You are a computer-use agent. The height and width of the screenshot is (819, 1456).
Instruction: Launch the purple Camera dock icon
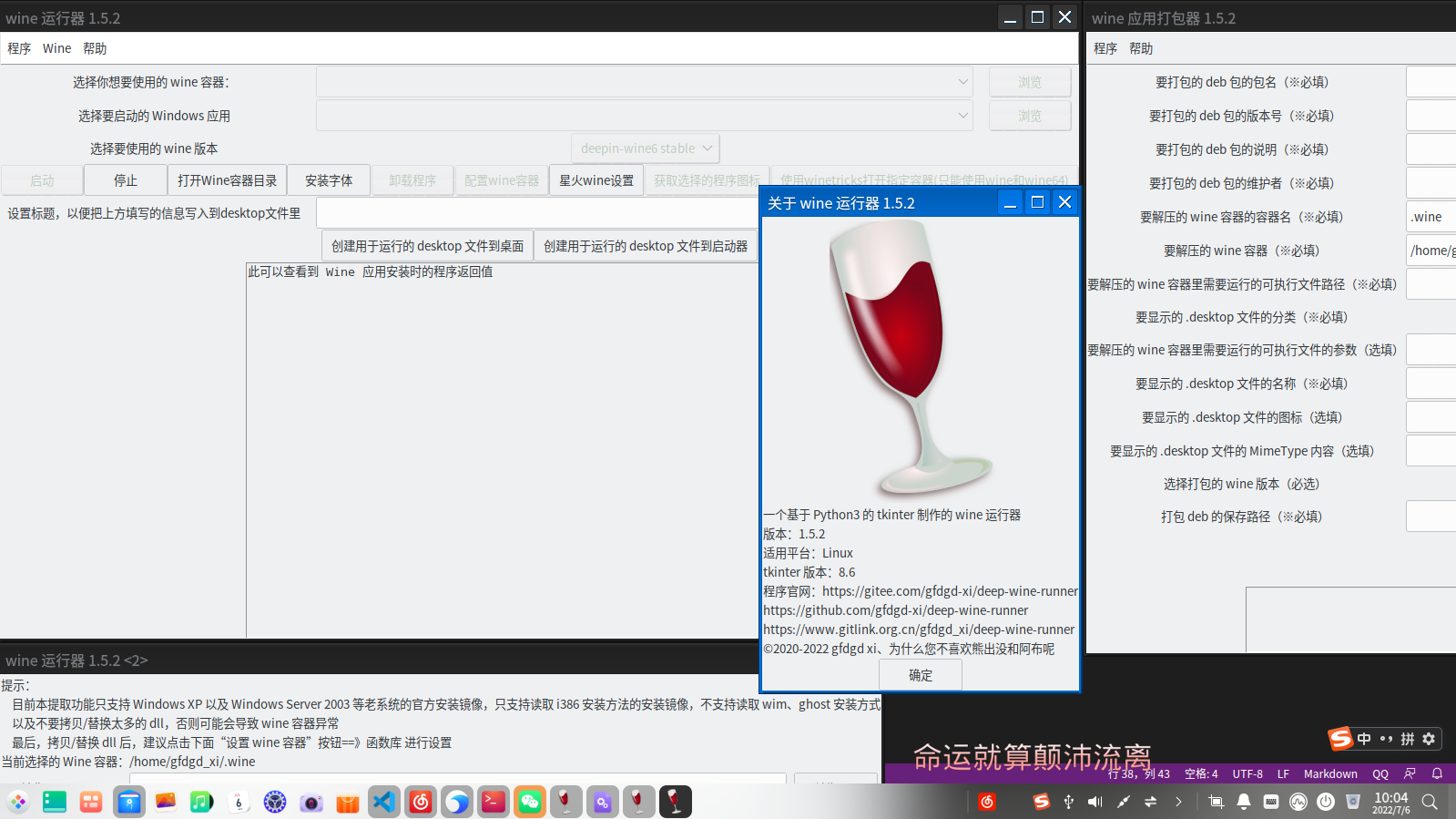coord(311,802)
